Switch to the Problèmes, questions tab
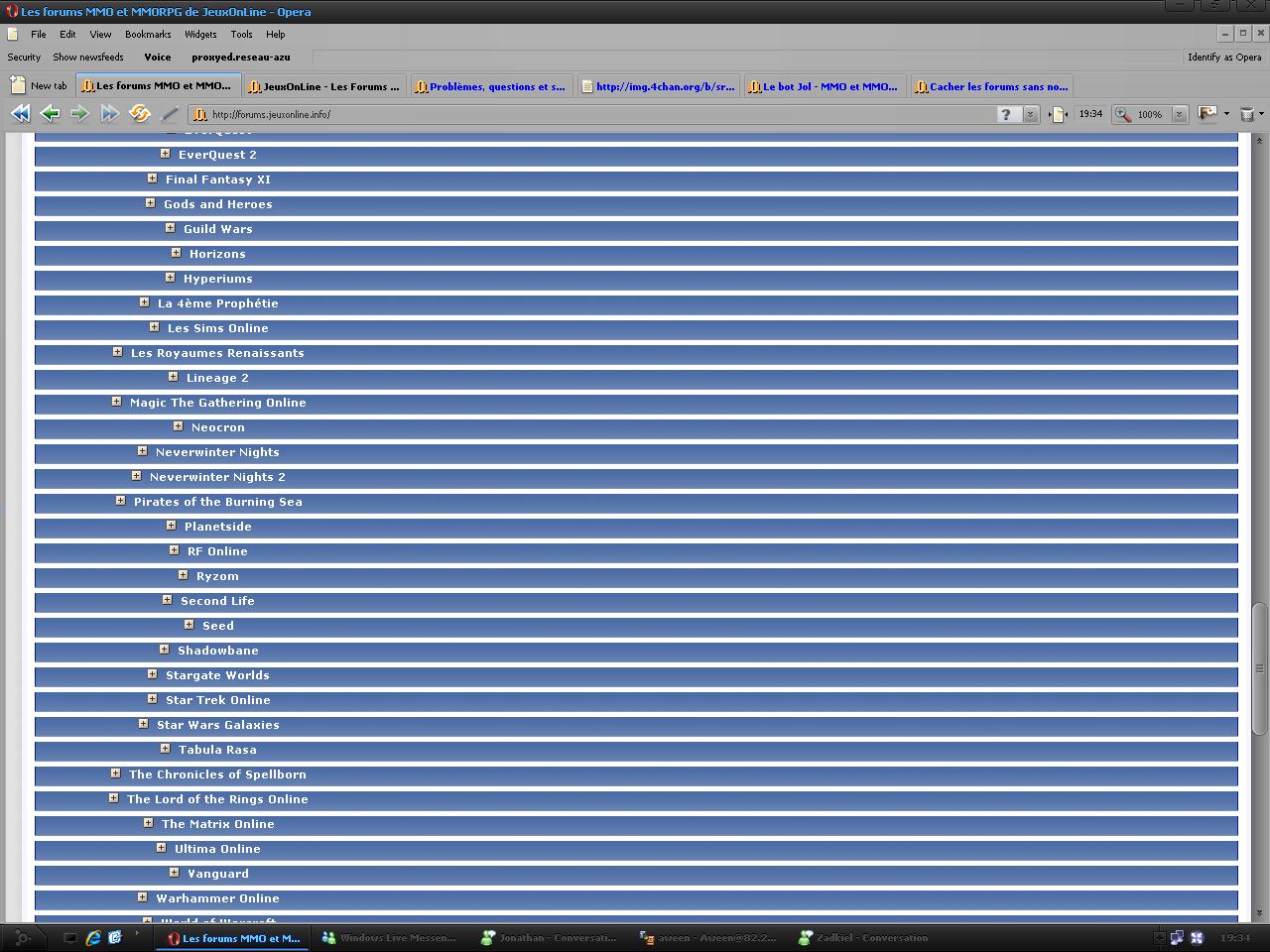This screenshot has height=952, width=1270. [x=491, y=86]
